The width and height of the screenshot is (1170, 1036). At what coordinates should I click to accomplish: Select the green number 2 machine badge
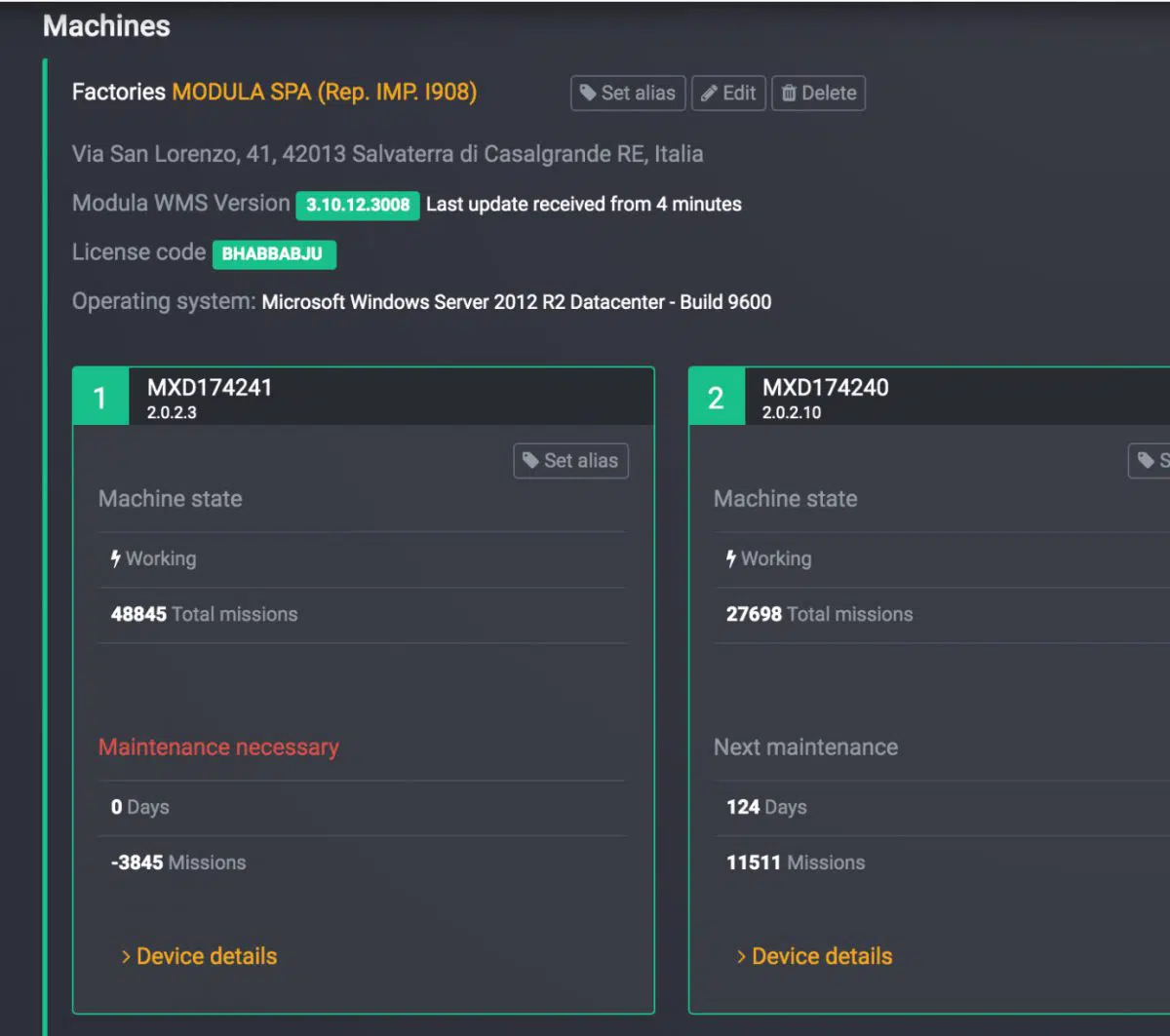tap(716, 398)
